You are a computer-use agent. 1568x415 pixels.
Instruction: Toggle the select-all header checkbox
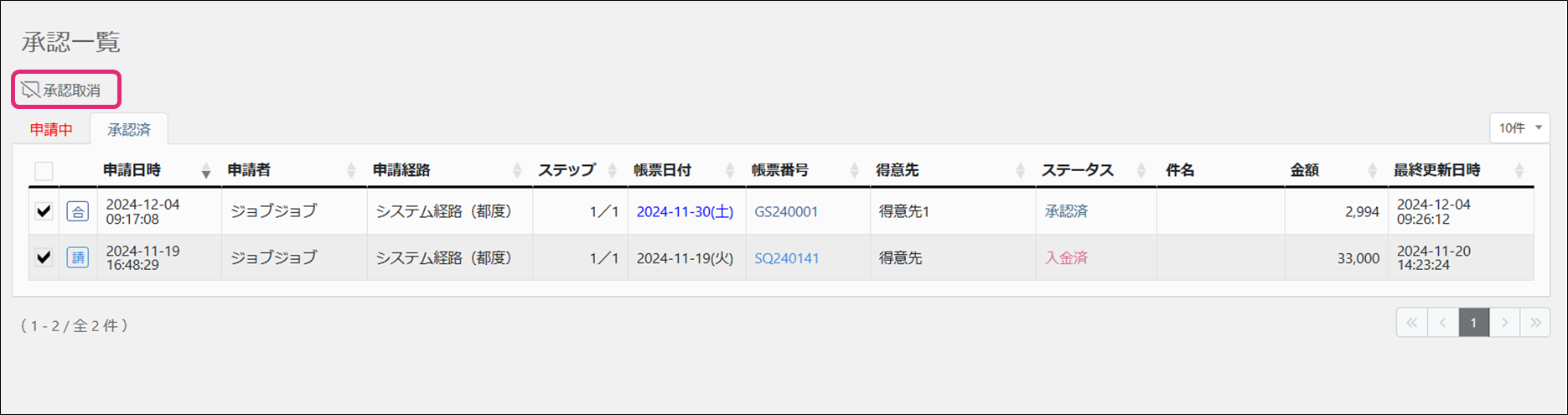tap(44, 171)
